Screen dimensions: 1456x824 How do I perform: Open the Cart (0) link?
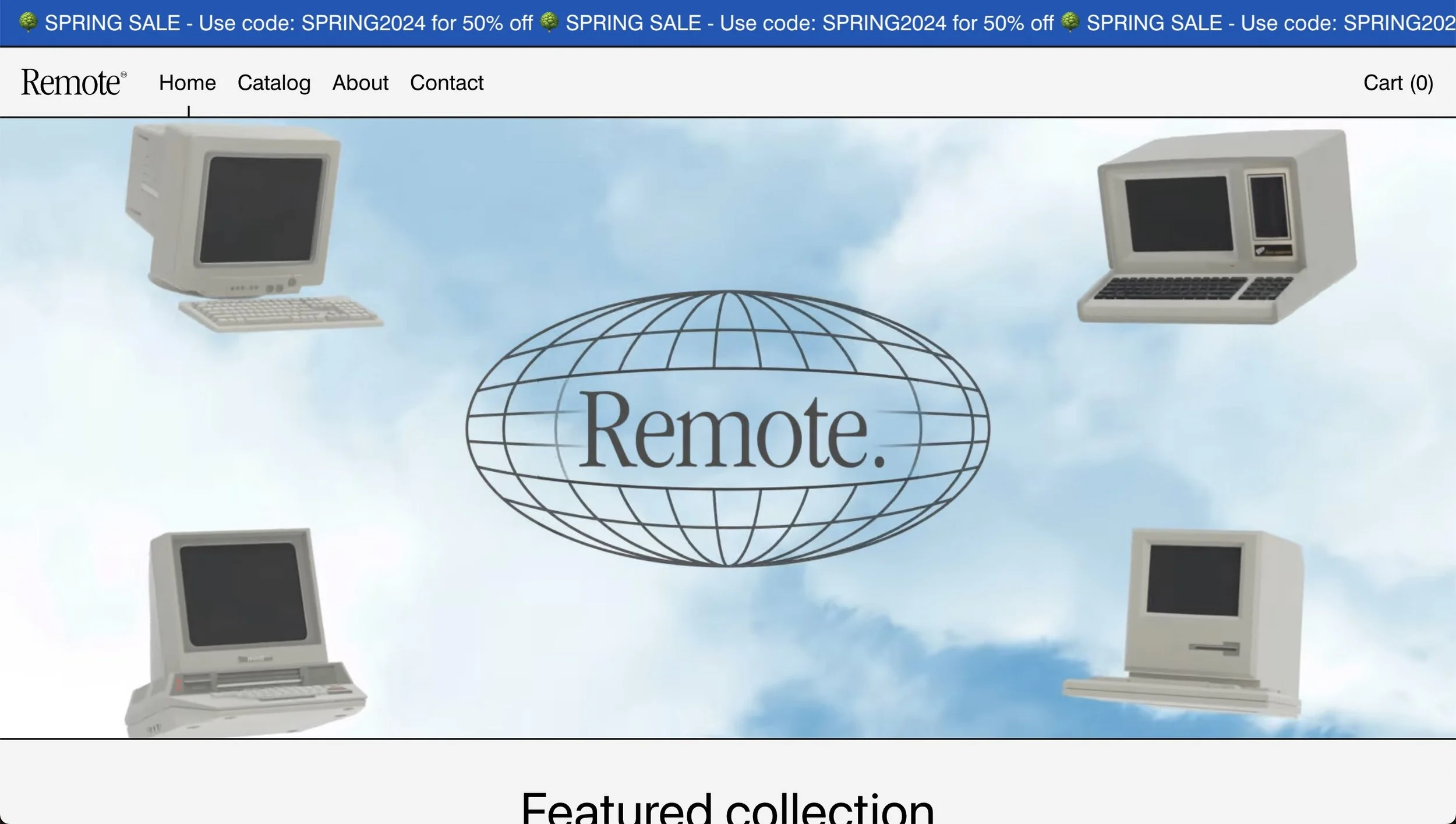tap(1398, 83)
